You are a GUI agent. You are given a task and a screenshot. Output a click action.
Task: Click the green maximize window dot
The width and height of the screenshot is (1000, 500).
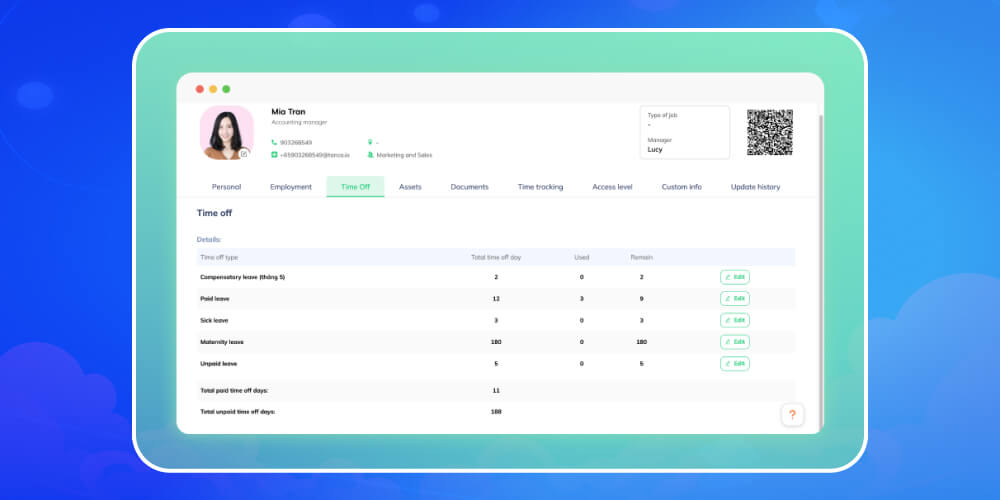click(226, 89)
